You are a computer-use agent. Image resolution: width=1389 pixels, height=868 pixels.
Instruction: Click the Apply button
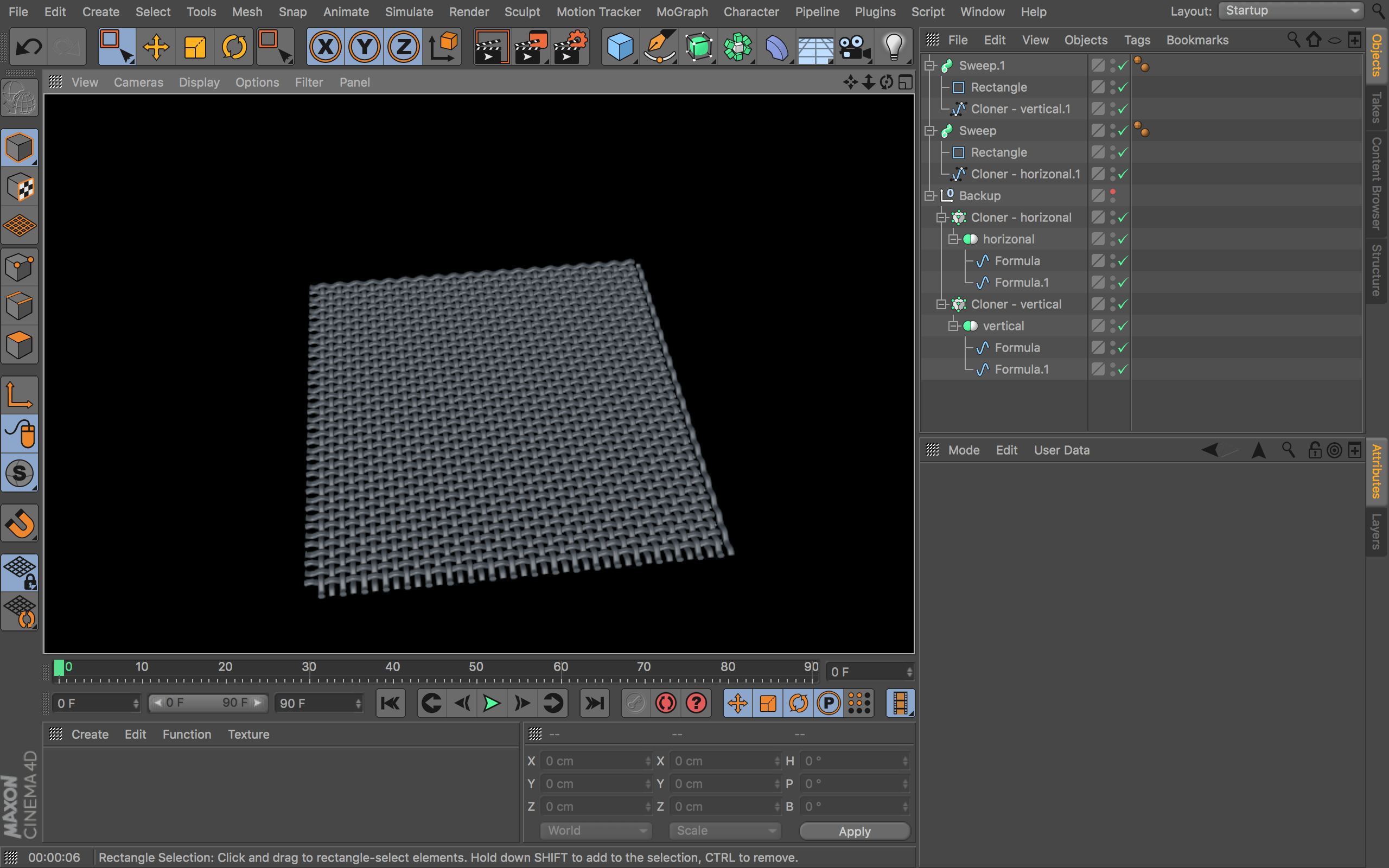pyautogui.click(x=854, y=831)
